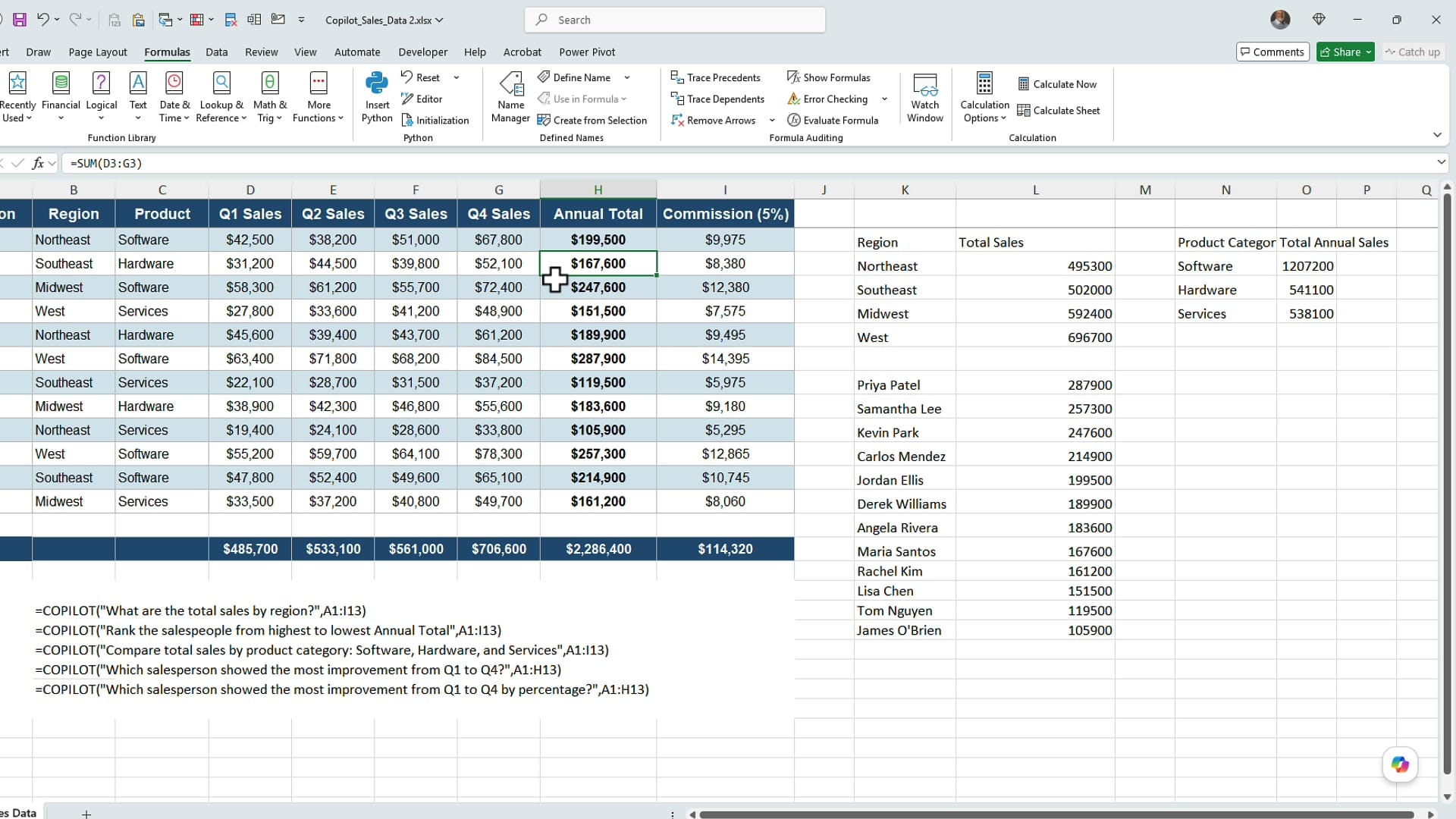The width and height of the screenshot is (1456, 819).
Task: Click Insert Python button
Action: (x=377, y=96)
